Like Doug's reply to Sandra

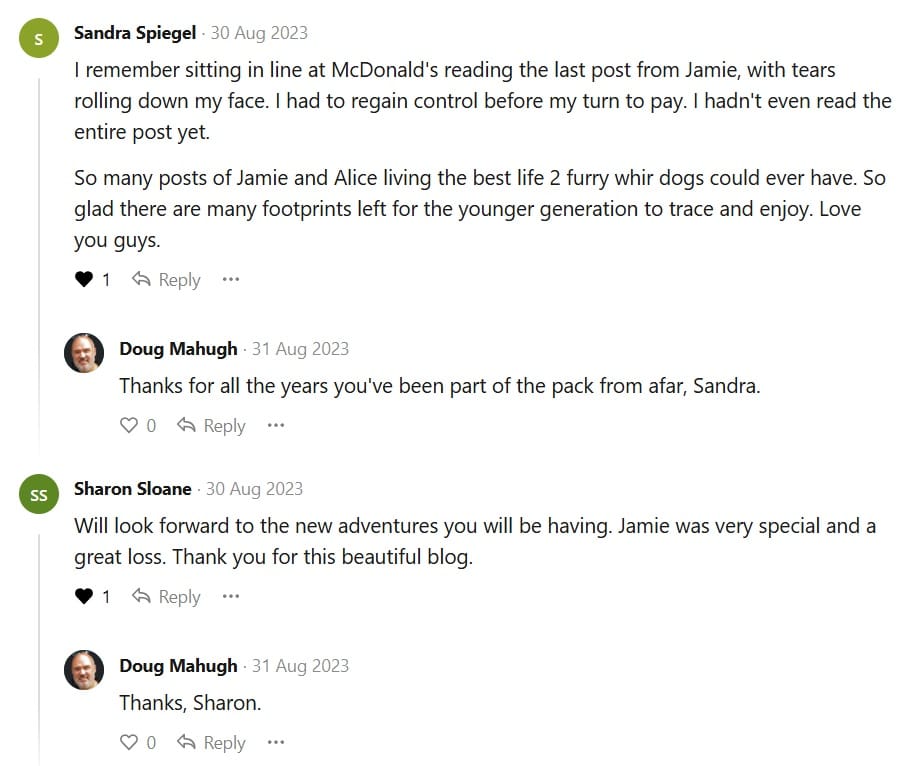pos(129,426)
